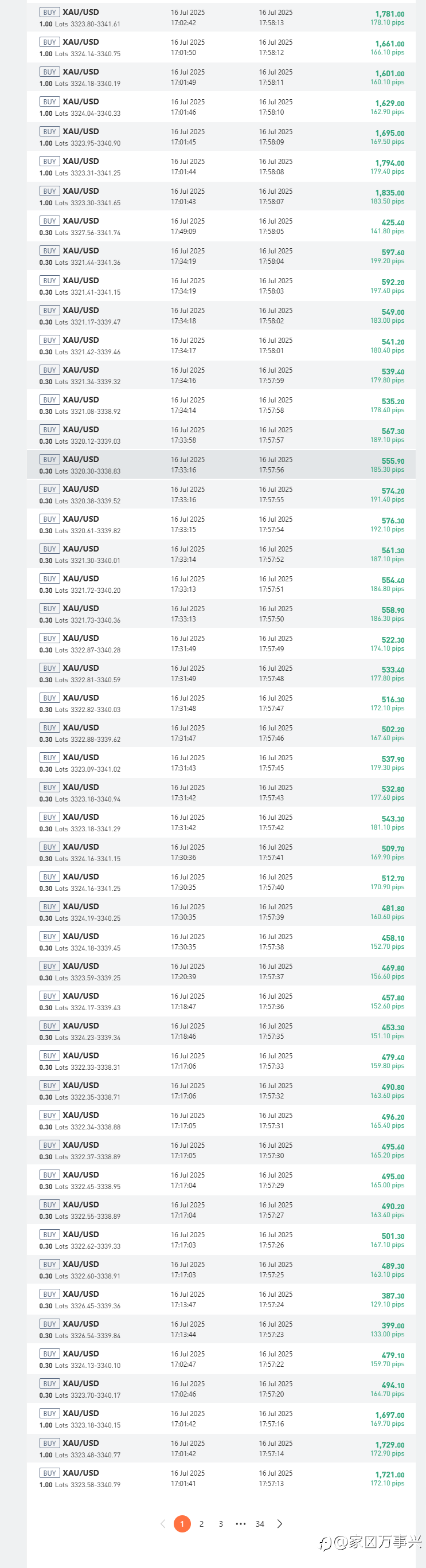Go to last page 34
The image size is (426, 1568).
click(x=260, y=1523)
